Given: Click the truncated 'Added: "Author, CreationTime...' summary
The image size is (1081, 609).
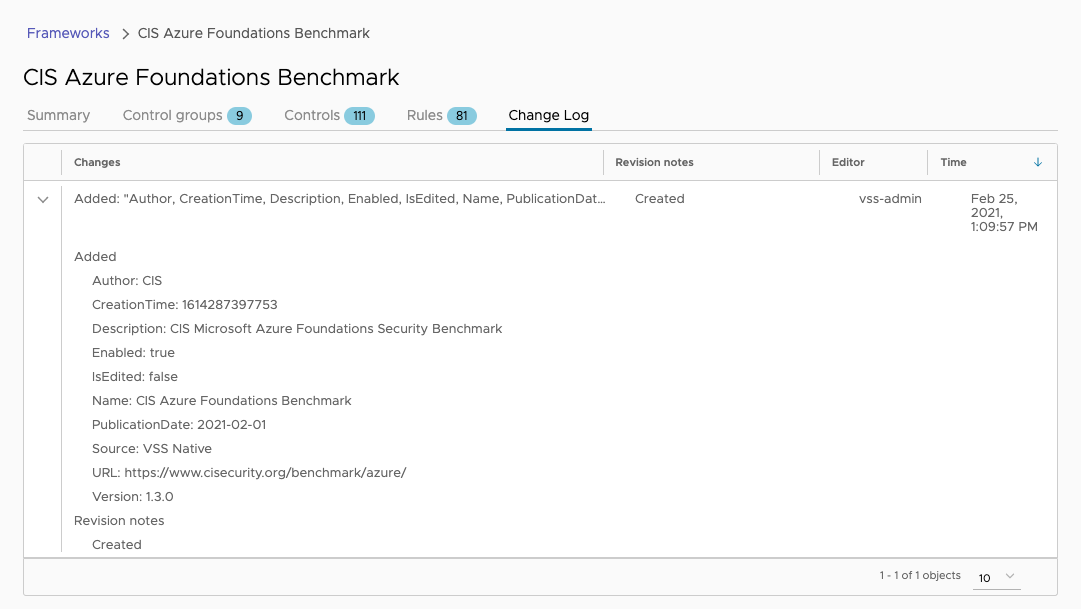Looking at the screenshot, I should [340, 199].
